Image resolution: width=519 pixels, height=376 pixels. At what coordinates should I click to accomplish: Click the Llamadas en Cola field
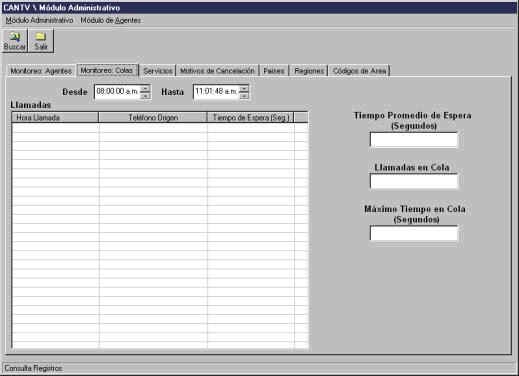tap(414, 182)
